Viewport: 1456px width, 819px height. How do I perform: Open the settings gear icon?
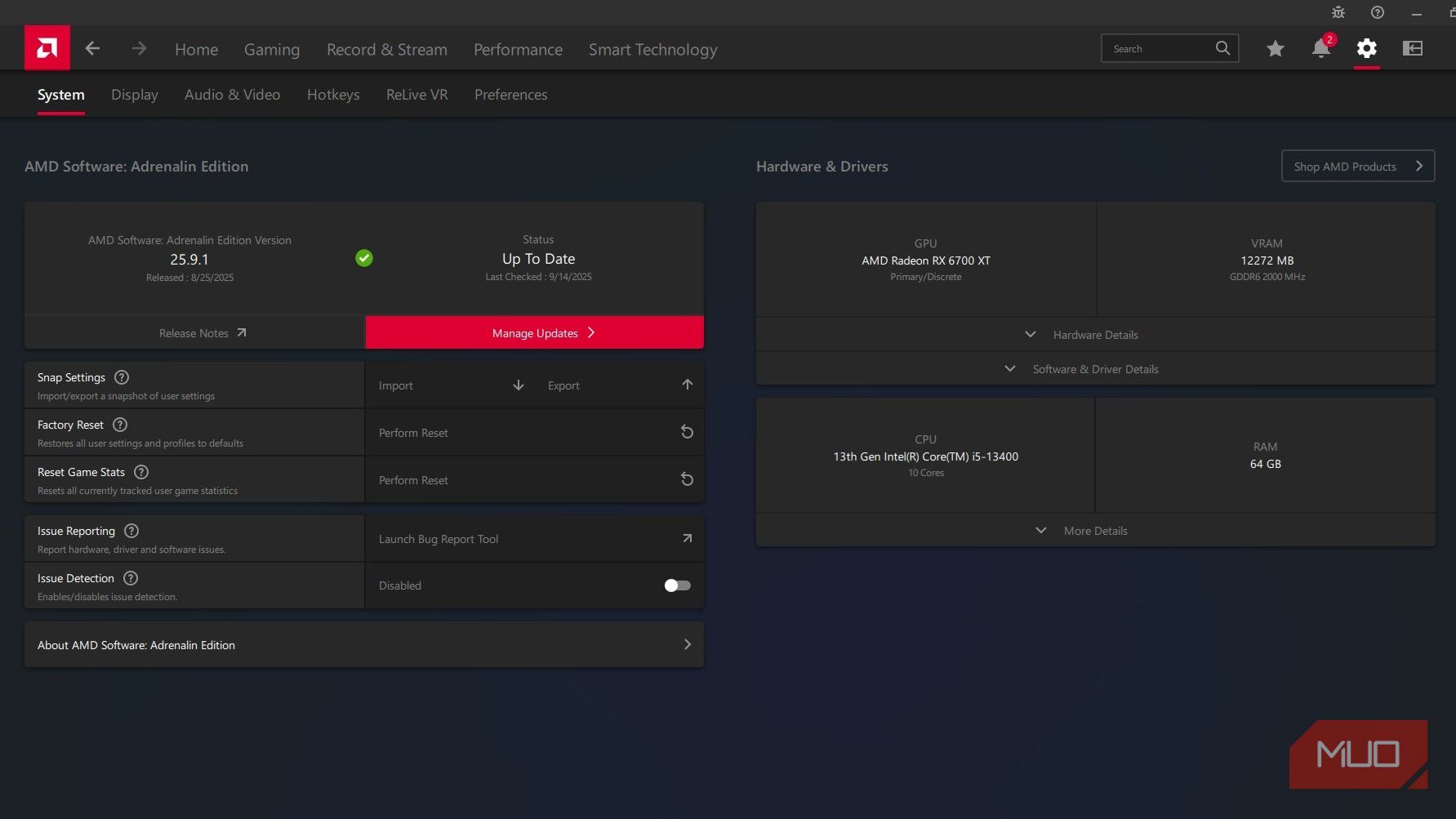[1366, 49]
